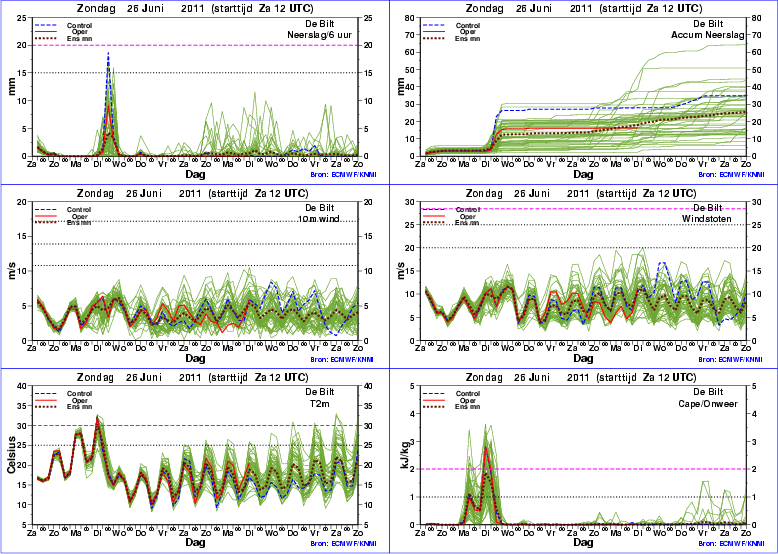Click the 'Accum Neerslag' chart label
This screenshot has width=778, height=554.
coord(708,35)
